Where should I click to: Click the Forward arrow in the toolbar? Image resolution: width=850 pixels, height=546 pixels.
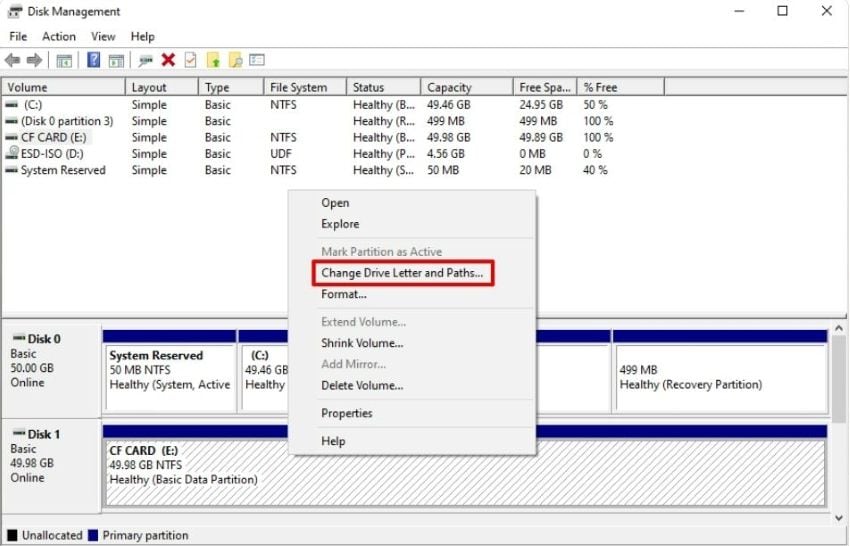click(x=35, y=60)
